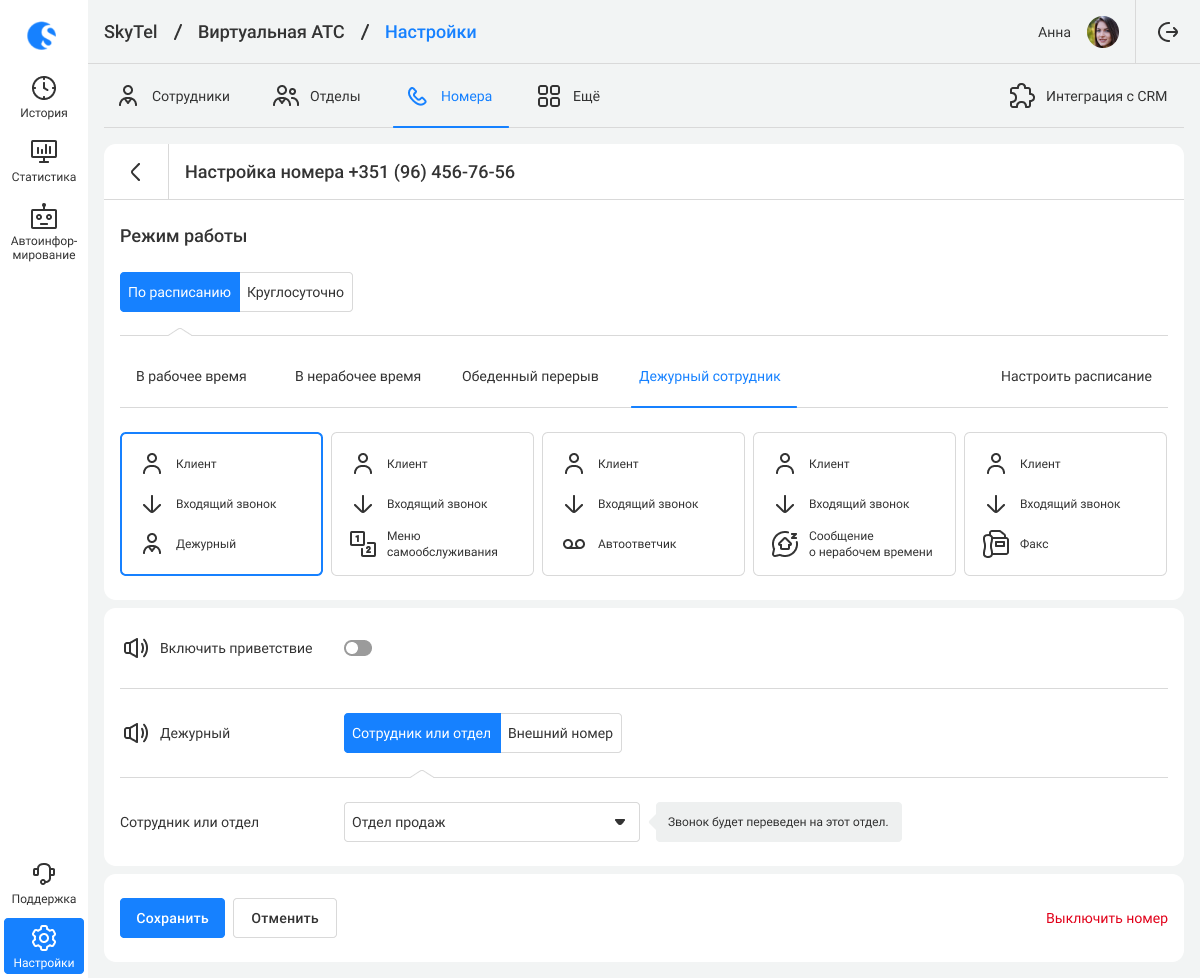Click speaker icon next to Включить приветствие

click(x=136, y=648)
